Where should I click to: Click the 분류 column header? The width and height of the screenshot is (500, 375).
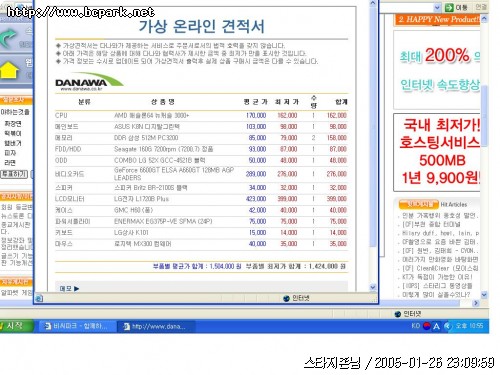click(84, 102)
